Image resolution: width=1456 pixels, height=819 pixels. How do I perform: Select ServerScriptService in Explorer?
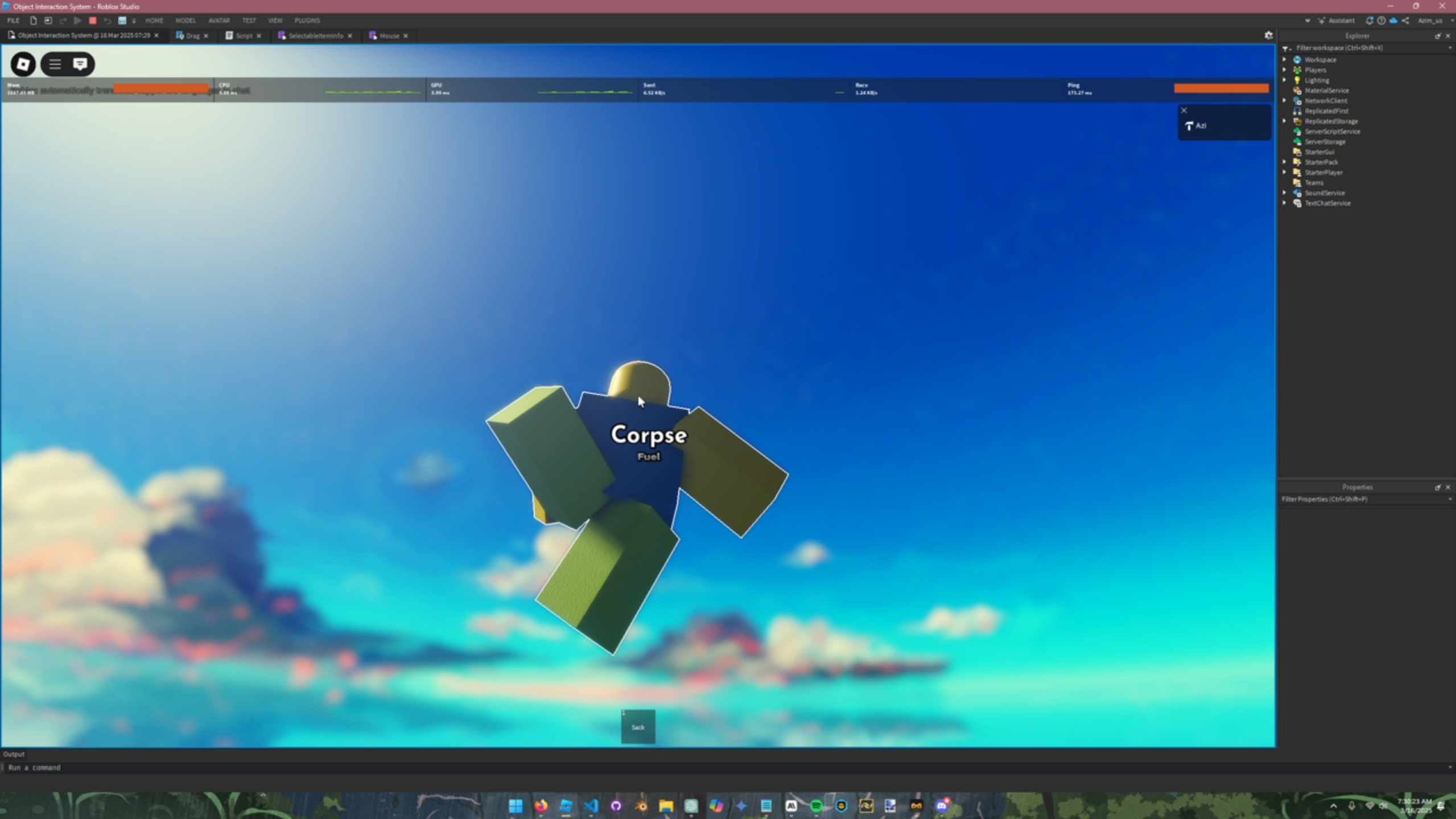pos(1332,131)
